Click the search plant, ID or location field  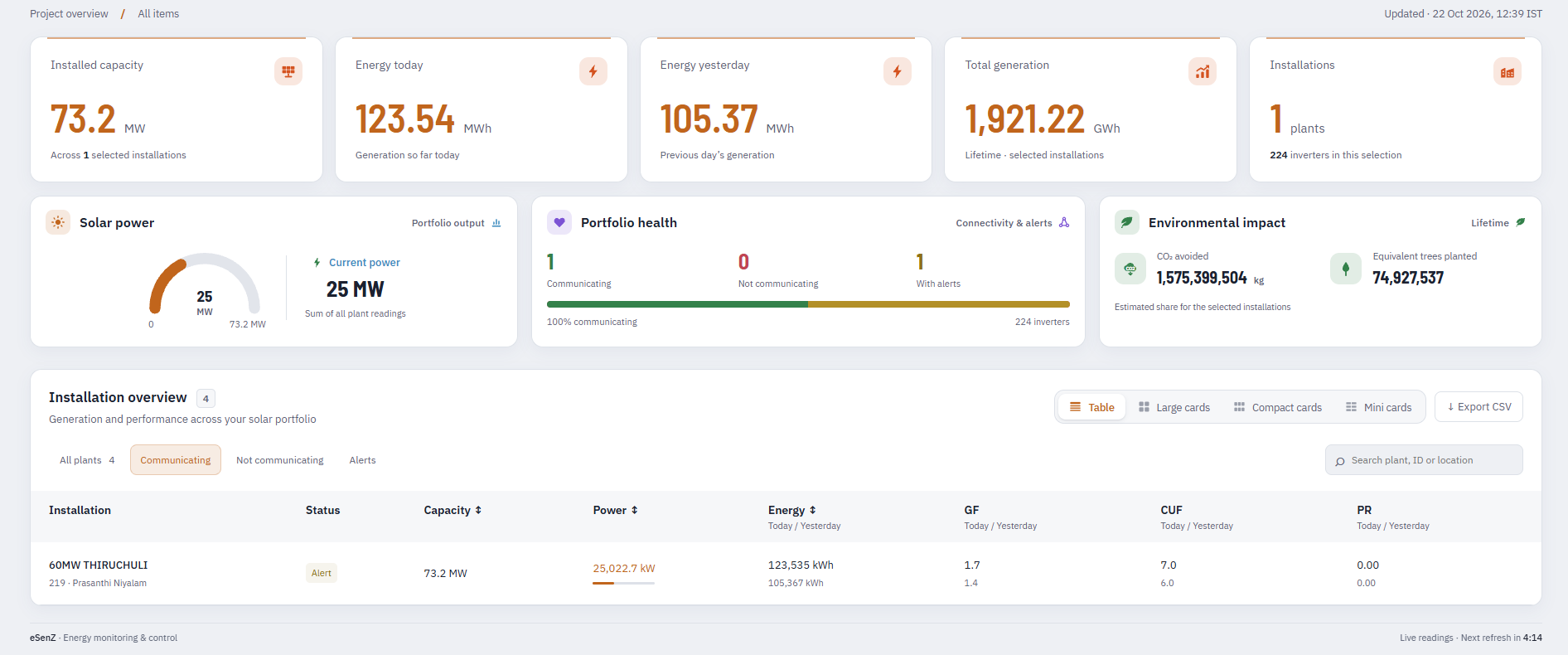[x=1424, y=460]
